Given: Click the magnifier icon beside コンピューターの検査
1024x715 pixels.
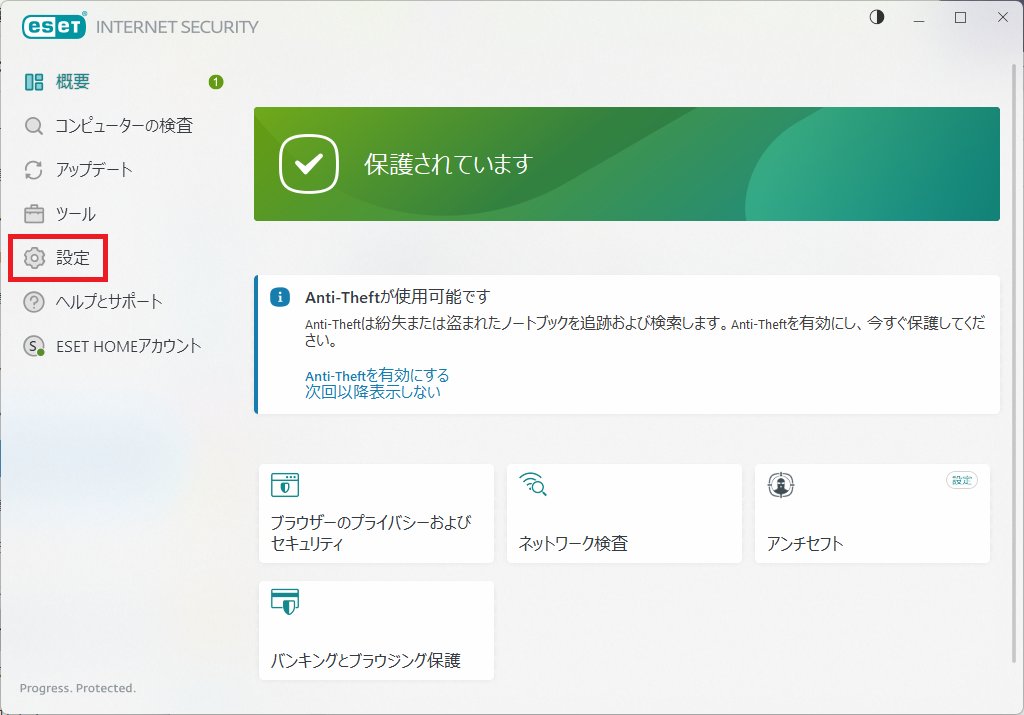Looking at the screenshot, I should pyautogui.click(x=34, y=125).
